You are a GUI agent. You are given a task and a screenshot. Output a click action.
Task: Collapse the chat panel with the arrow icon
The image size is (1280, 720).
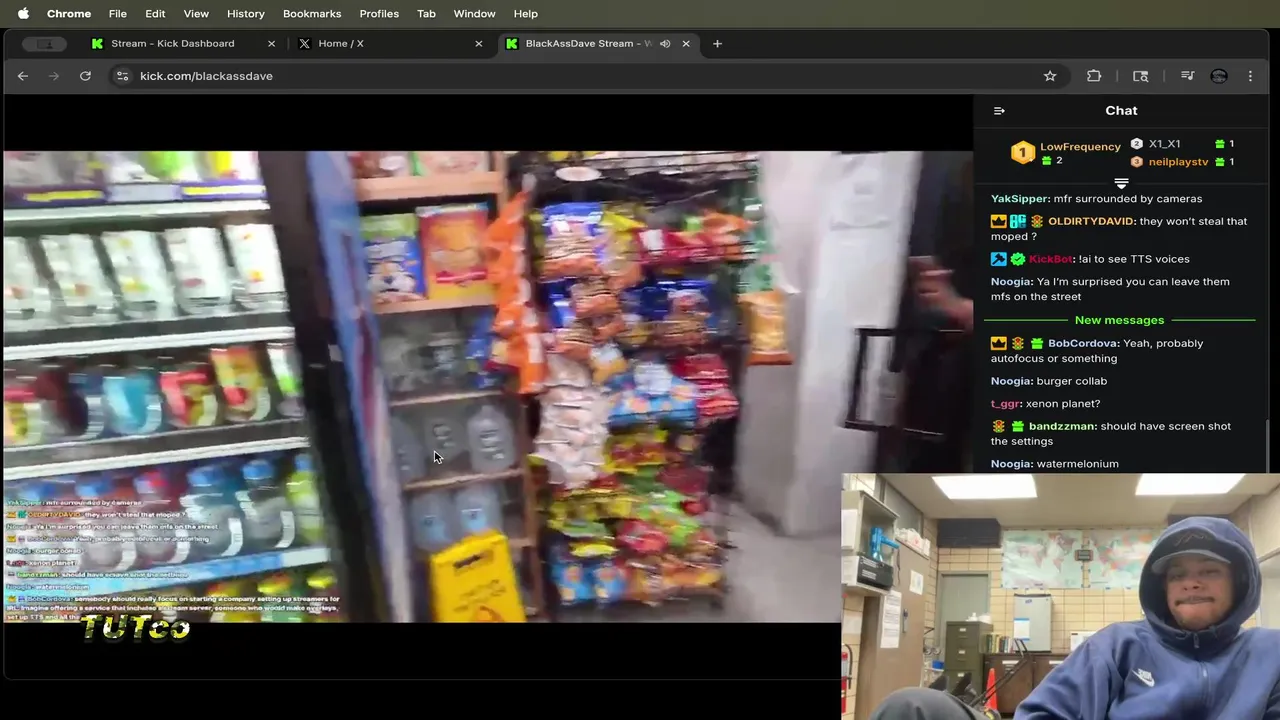coord(999,111)
